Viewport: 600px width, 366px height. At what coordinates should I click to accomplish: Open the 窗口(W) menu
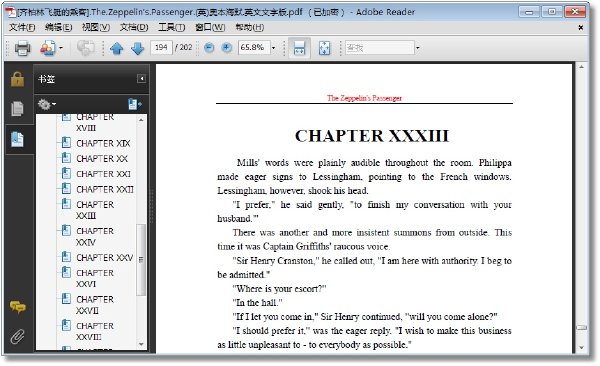click(x=210, y=28)
